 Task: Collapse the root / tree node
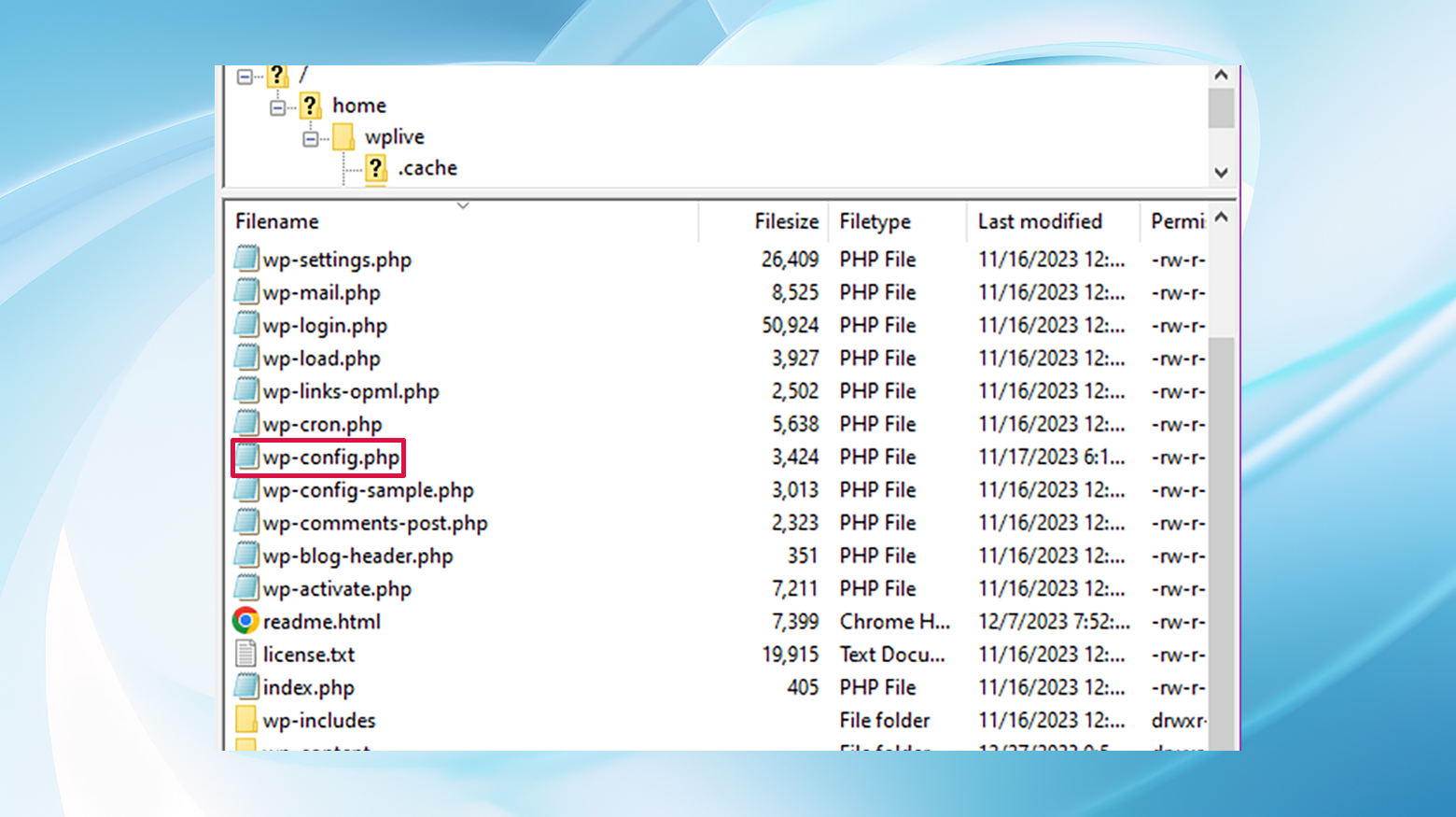pyautogui.click(x=245, y=75)
